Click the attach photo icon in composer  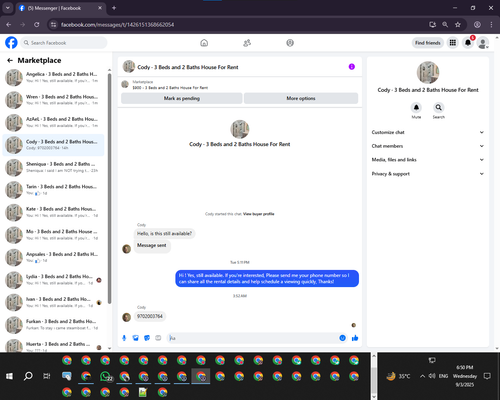pos(135,338)
